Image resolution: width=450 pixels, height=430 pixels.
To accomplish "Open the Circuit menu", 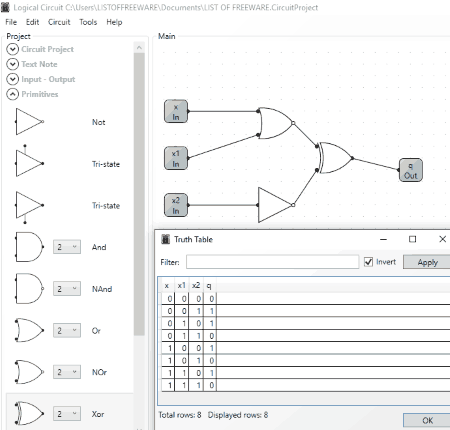I will tap(59, 22).
